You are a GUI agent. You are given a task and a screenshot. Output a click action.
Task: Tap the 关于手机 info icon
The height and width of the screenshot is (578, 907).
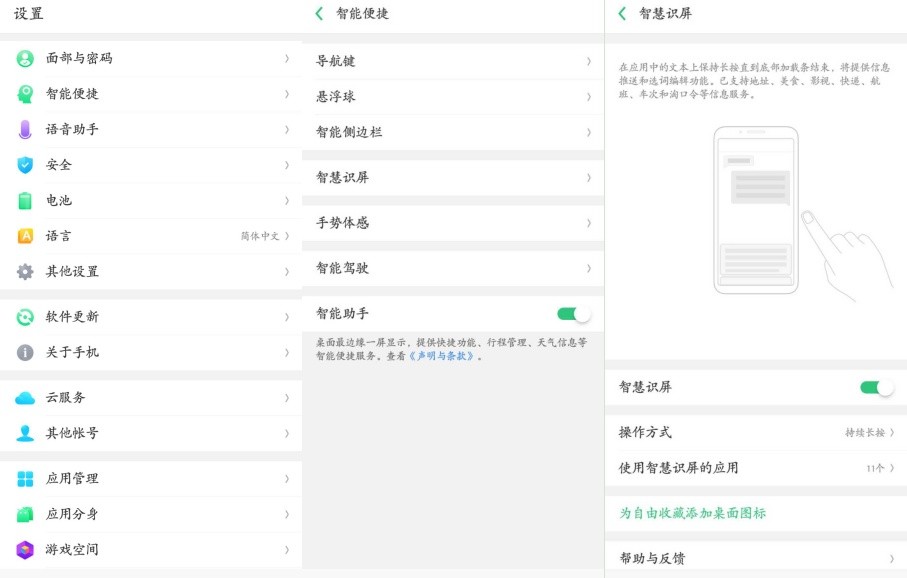coord(25,352)
